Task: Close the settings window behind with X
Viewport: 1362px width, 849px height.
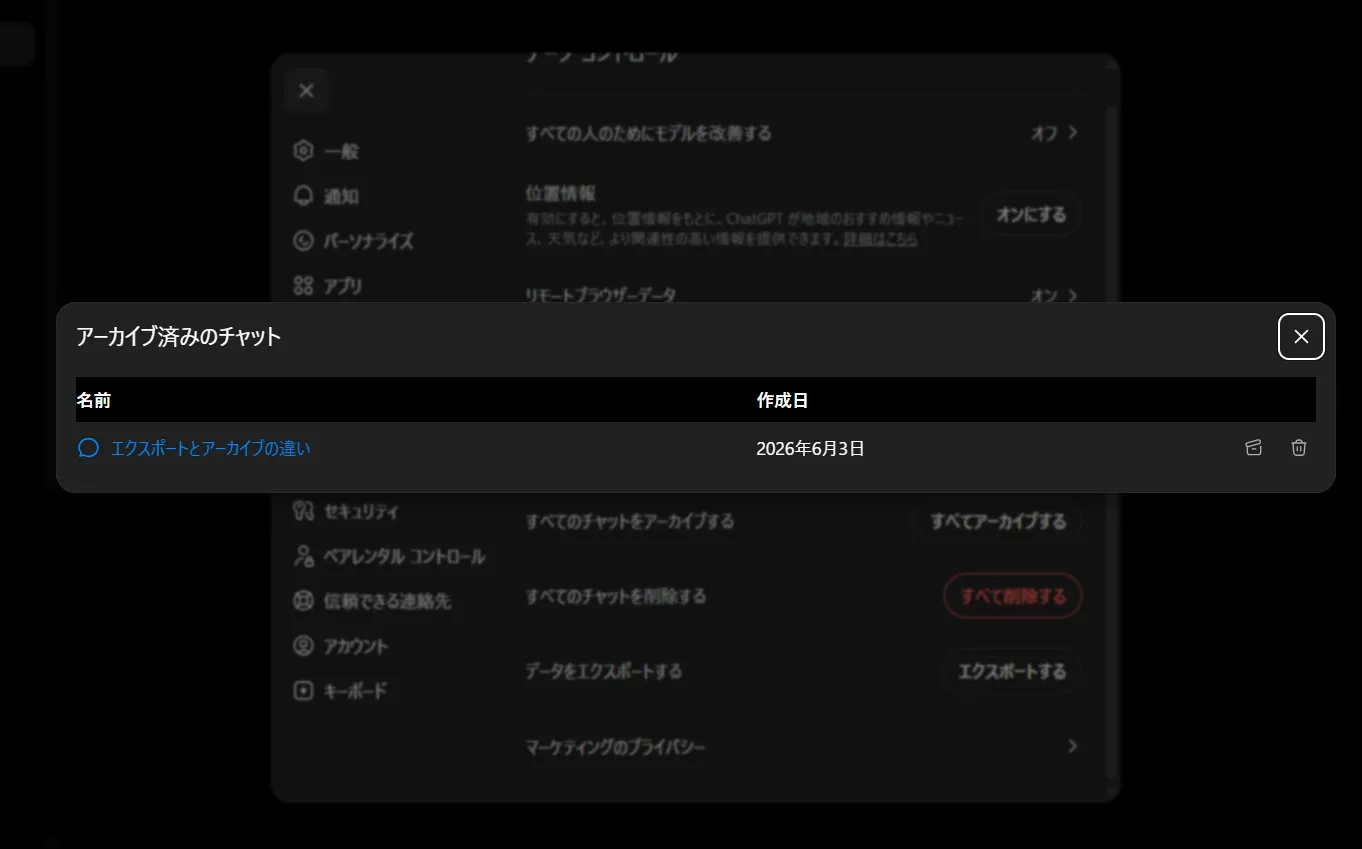Action: [306, 91]
